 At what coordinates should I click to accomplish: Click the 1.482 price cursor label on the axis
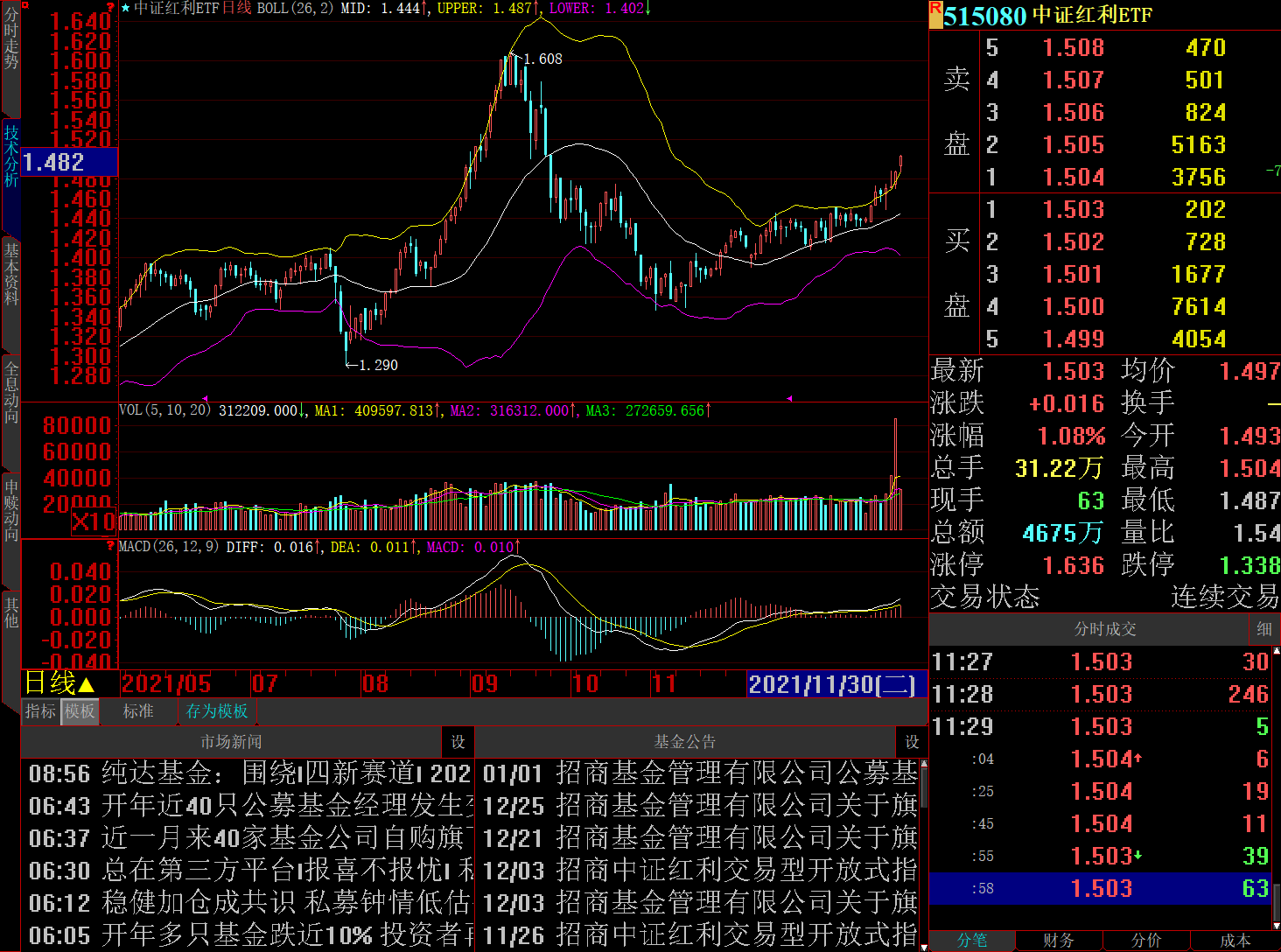click(69, 163)
